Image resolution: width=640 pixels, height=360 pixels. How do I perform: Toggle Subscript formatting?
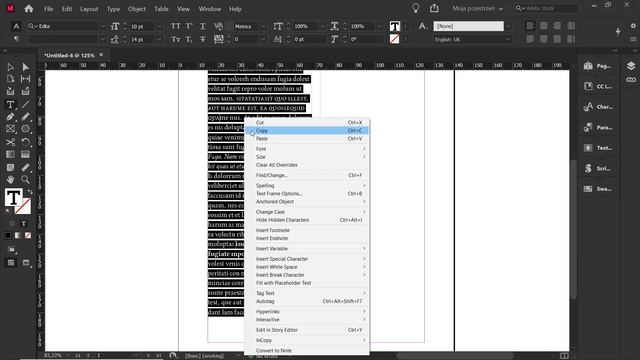pos(189,39)
